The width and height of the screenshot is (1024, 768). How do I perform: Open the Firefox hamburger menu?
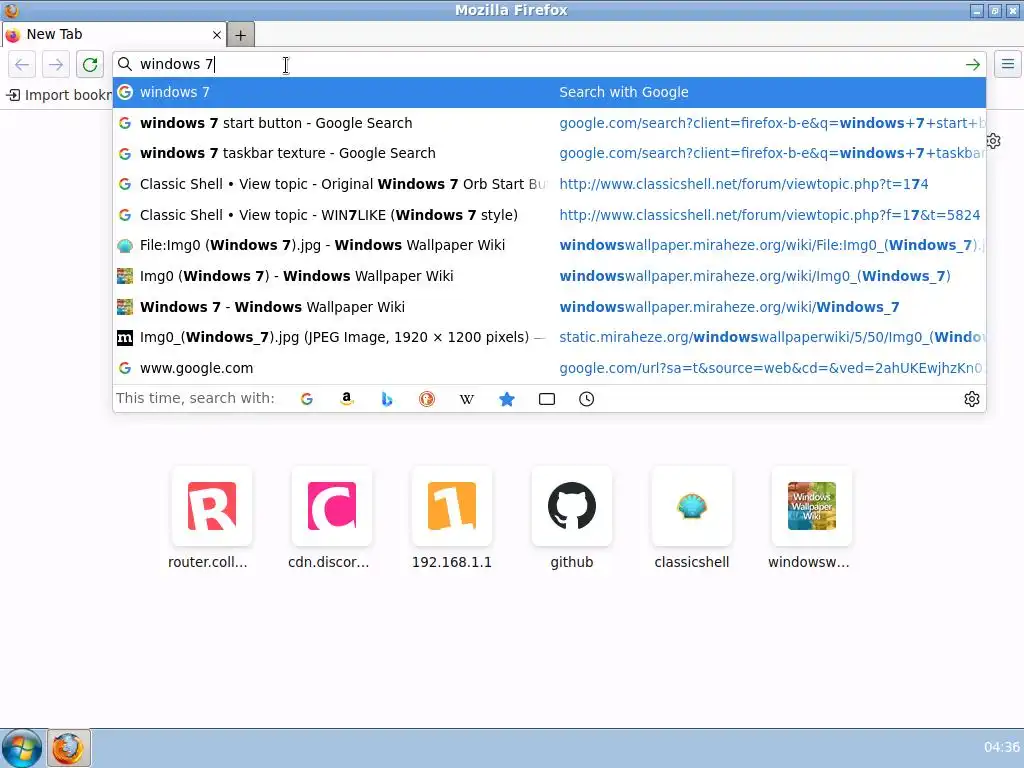click(1008, 64)
